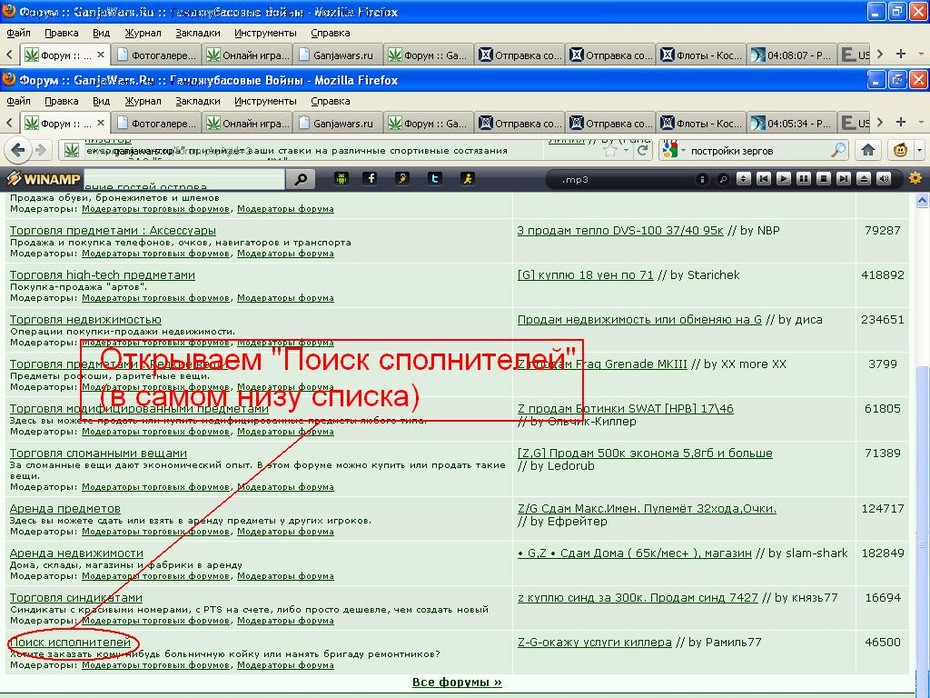Screen dimensions: 930x698
Task: Click the Winamp toolbar search text field
Action: pos(184,179)
